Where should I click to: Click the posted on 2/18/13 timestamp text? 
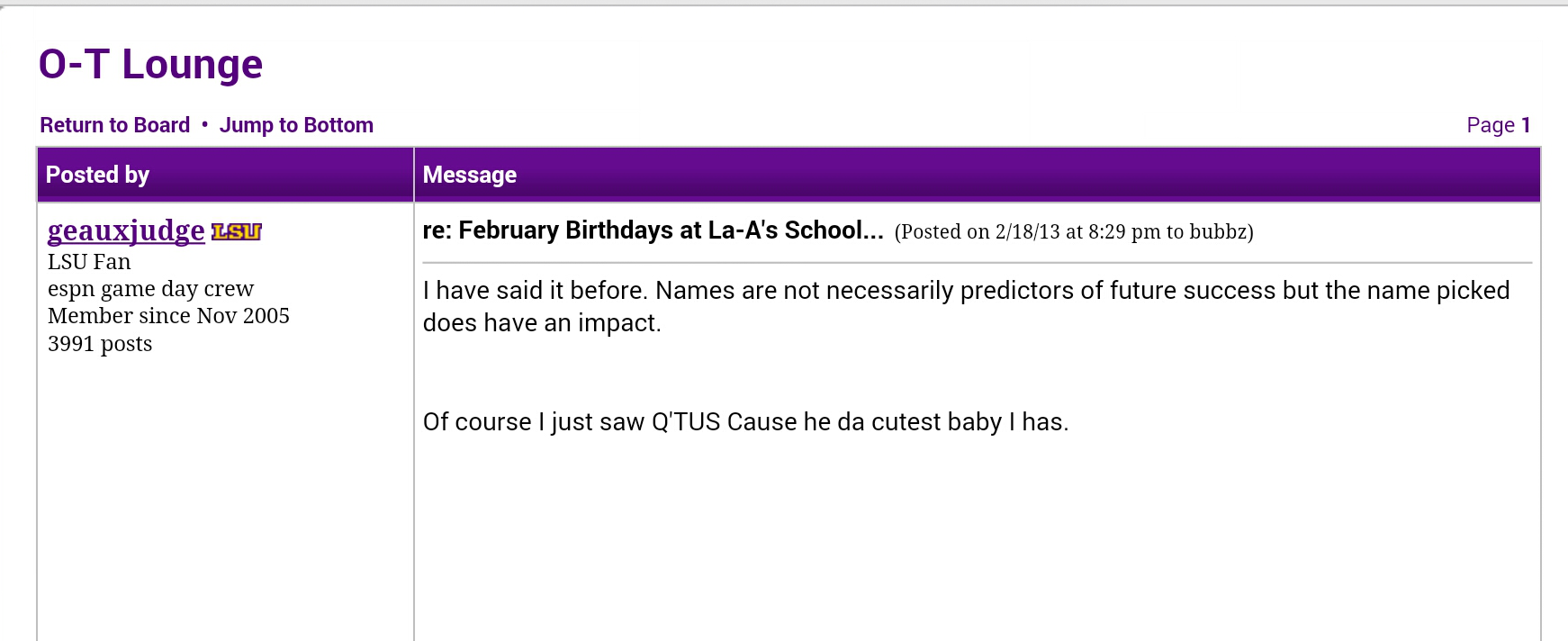[x=1074, y=232]
